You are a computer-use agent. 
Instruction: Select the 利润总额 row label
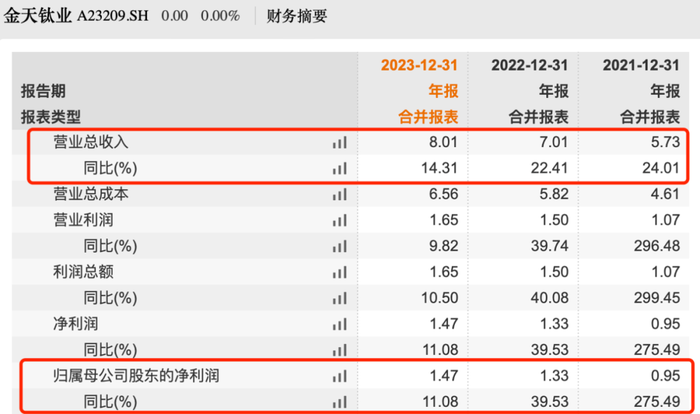(83, 272)
